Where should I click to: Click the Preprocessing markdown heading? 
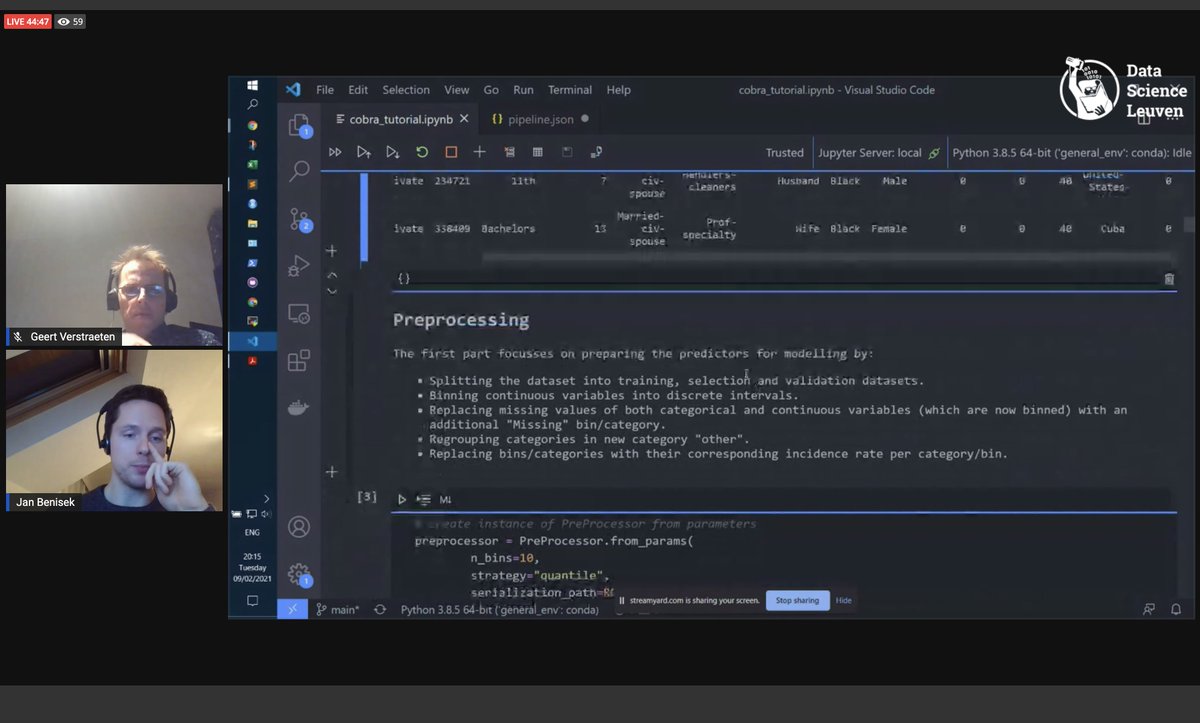click(461, 320)
